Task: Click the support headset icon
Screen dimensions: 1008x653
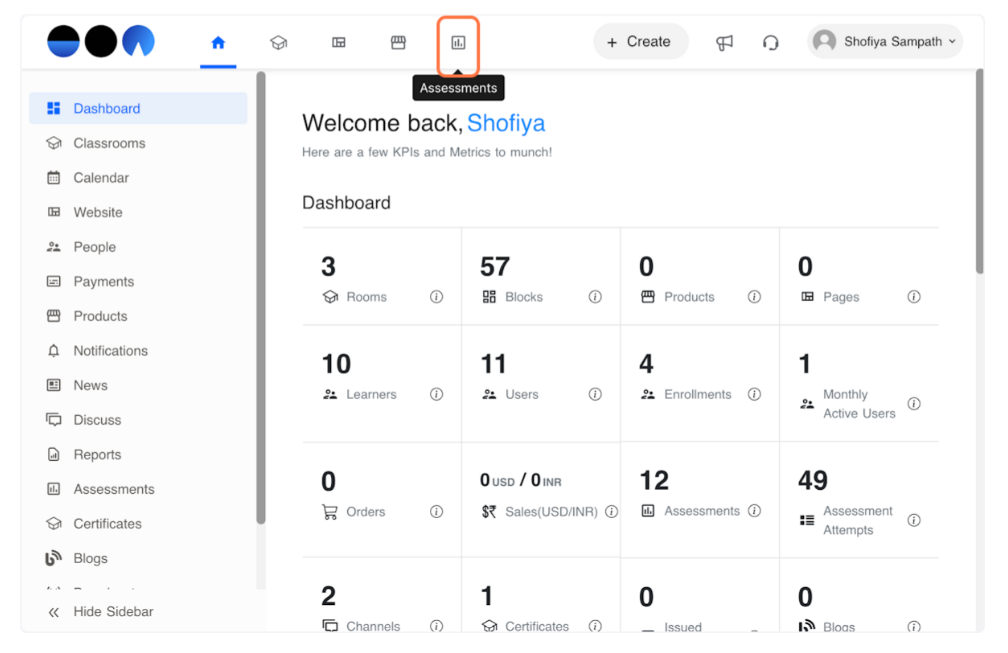Action: pos(770,42)
